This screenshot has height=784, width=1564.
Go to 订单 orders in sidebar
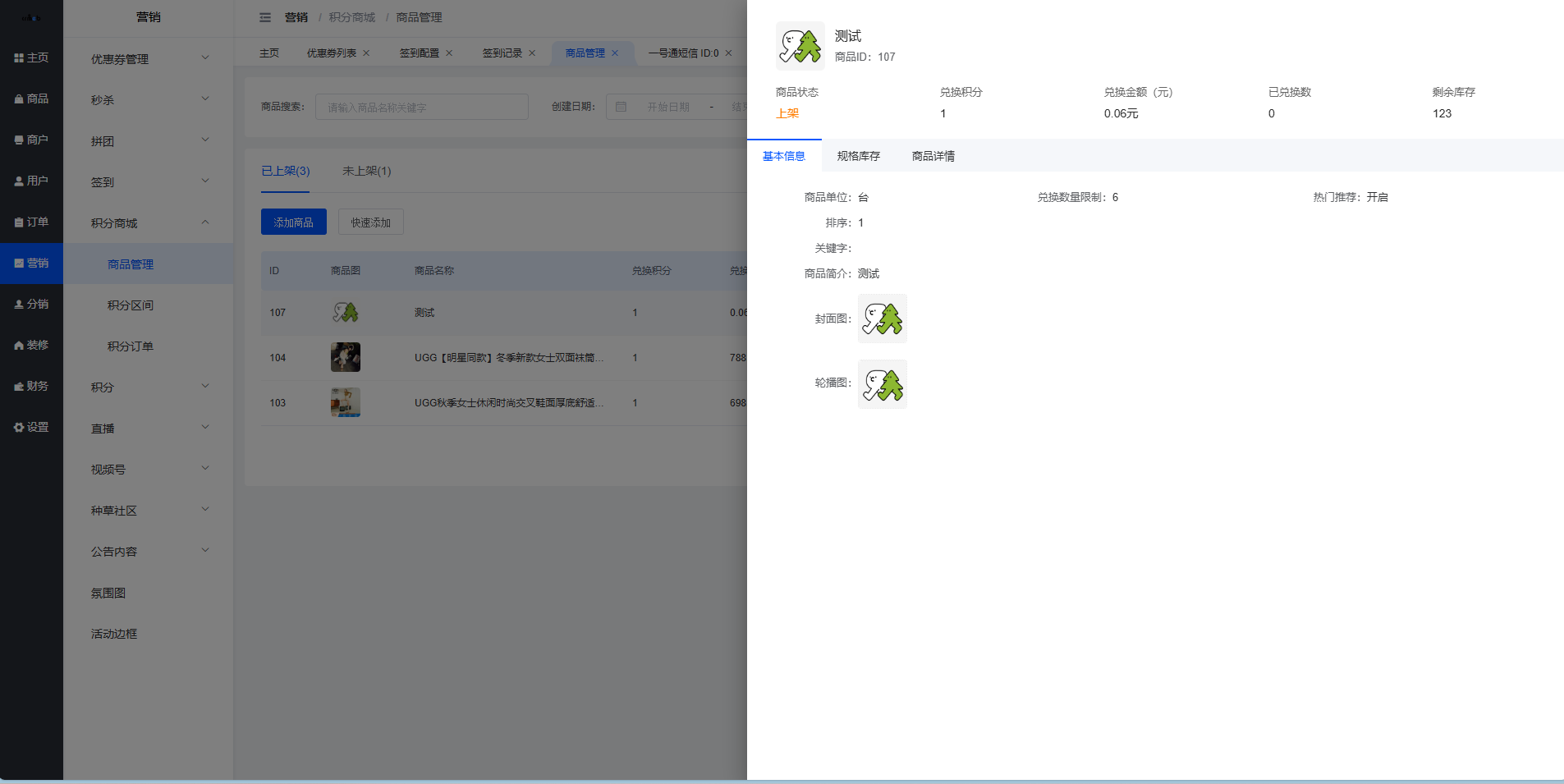point(31,222)
